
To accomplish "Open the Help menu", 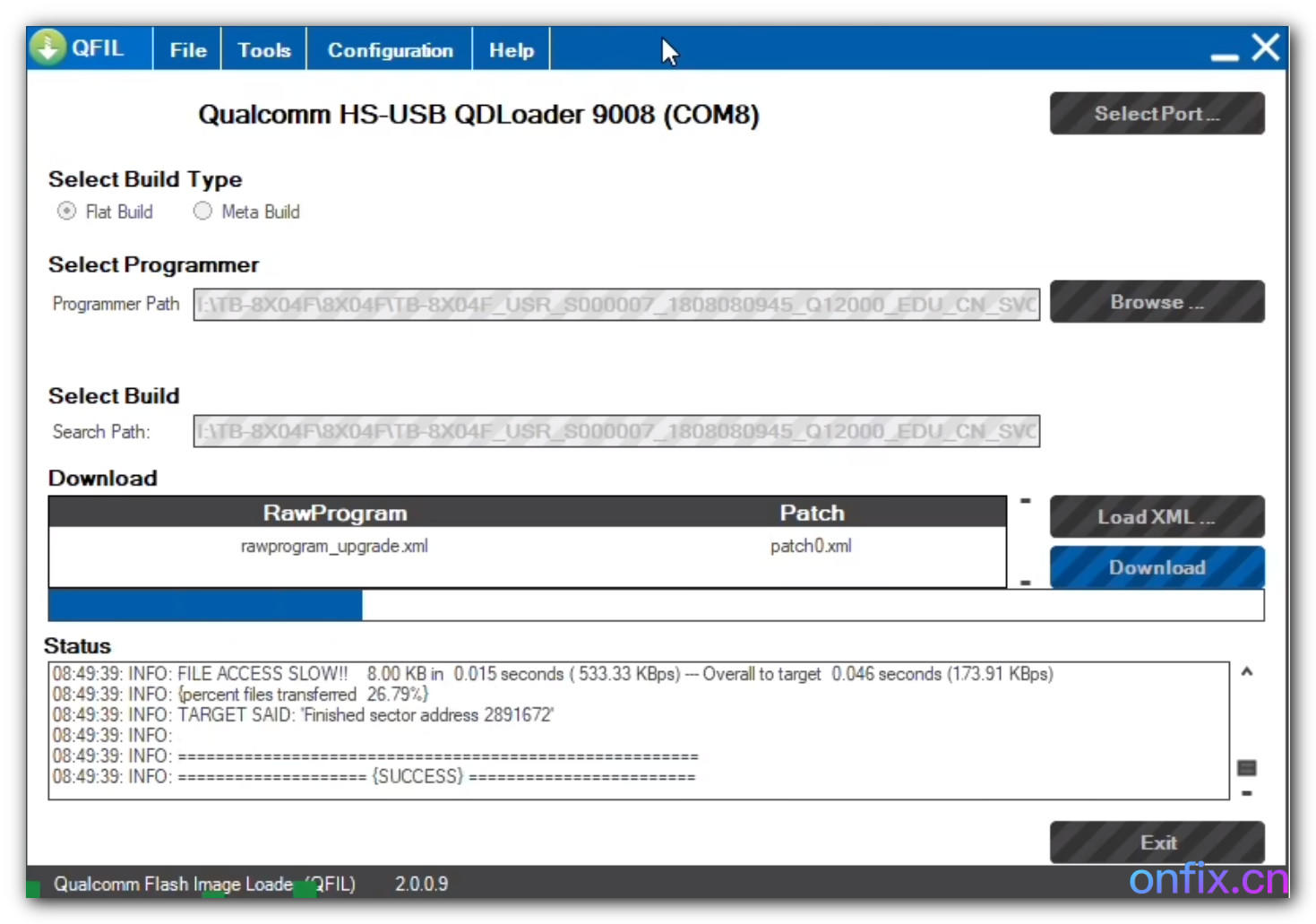I will pos(510,49).
